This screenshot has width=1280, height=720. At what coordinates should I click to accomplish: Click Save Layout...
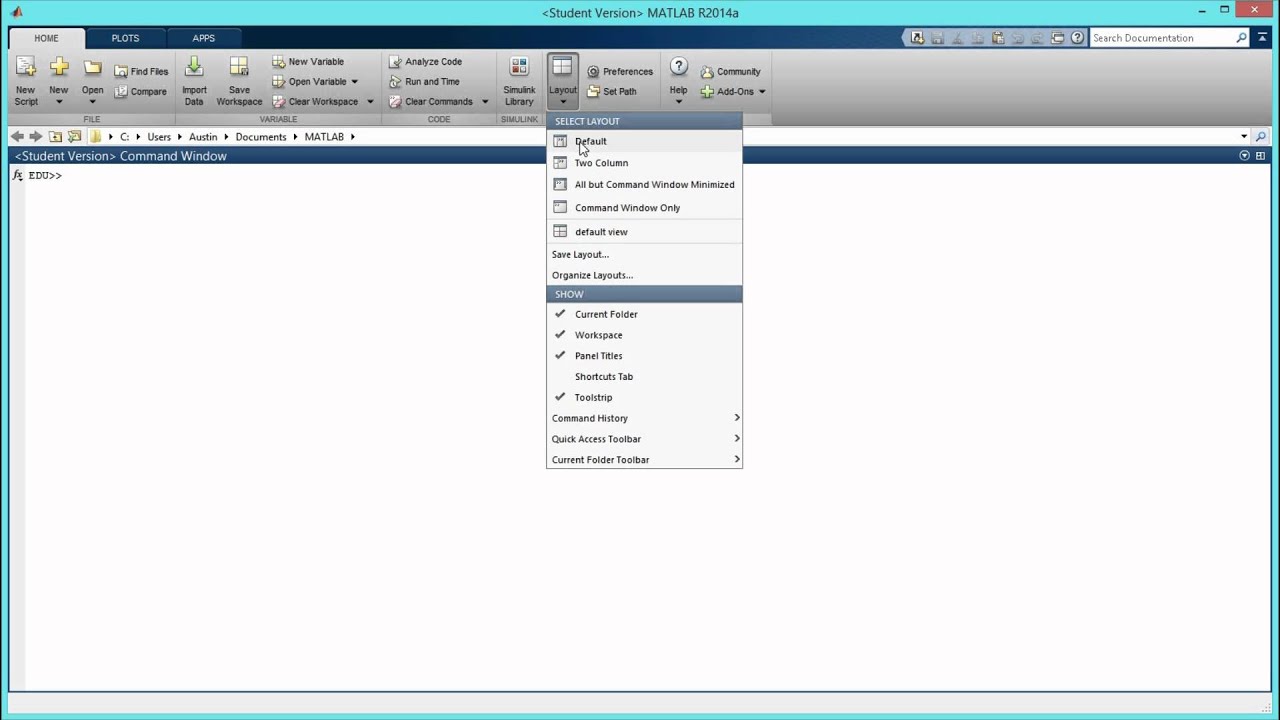tap(644, 254)
